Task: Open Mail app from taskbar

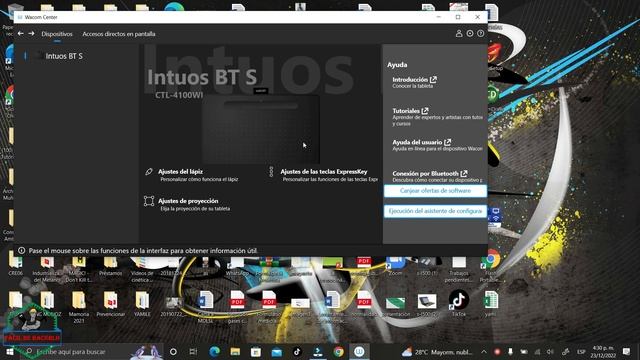Action: coord(277,352)
